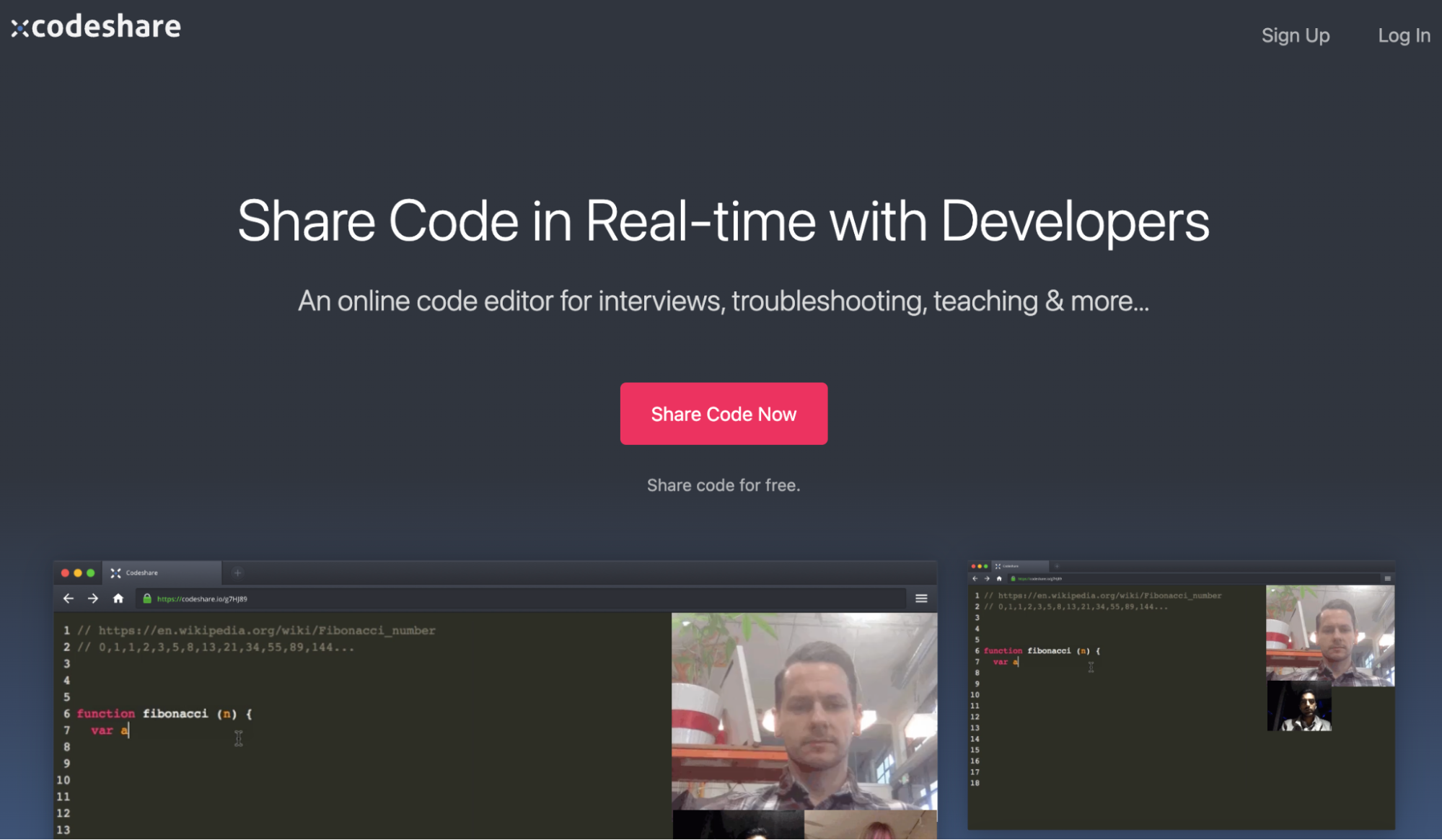Click the Codeshare tab in large demo
The height and width of the screenshot is (840, 1442).
tap(162, 572)
